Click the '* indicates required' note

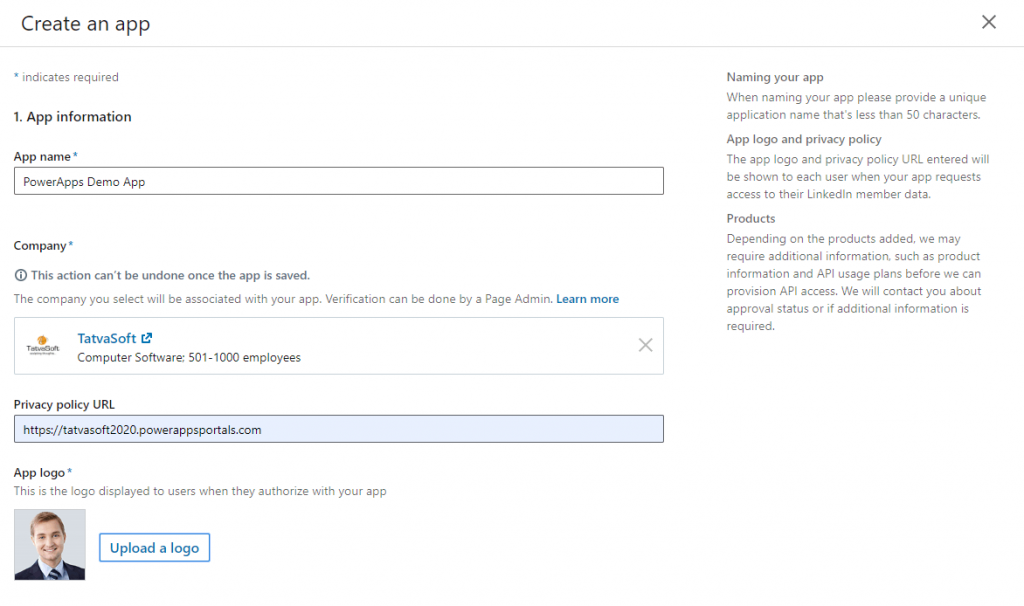tap(66, 77)
